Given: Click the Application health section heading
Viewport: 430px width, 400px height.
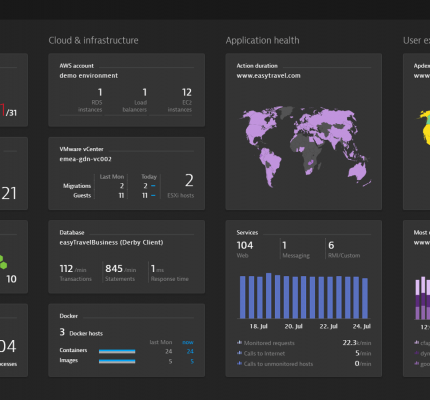Looking at the screenshot, I should pyautogui.click(x=262, y=40).
